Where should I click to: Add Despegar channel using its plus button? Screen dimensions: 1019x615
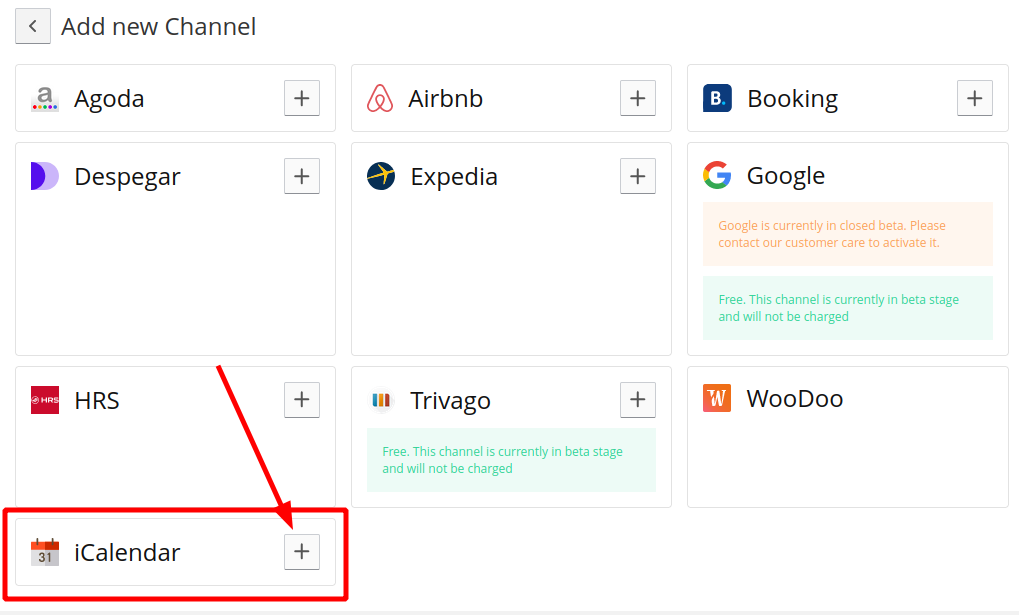[x=302, y=176]
